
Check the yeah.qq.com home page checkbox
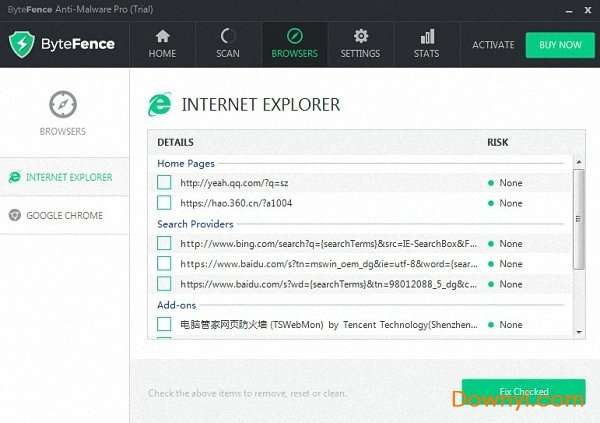point(164,183)
